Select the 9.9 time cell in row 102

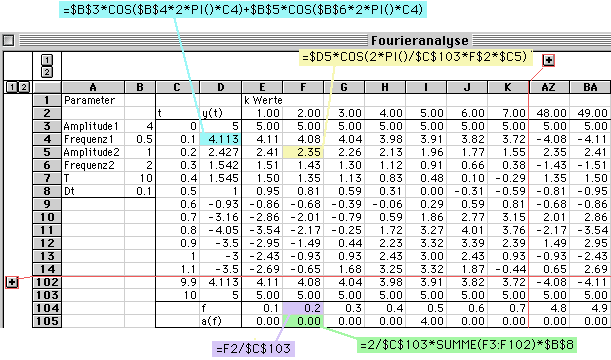coord(177,282)
